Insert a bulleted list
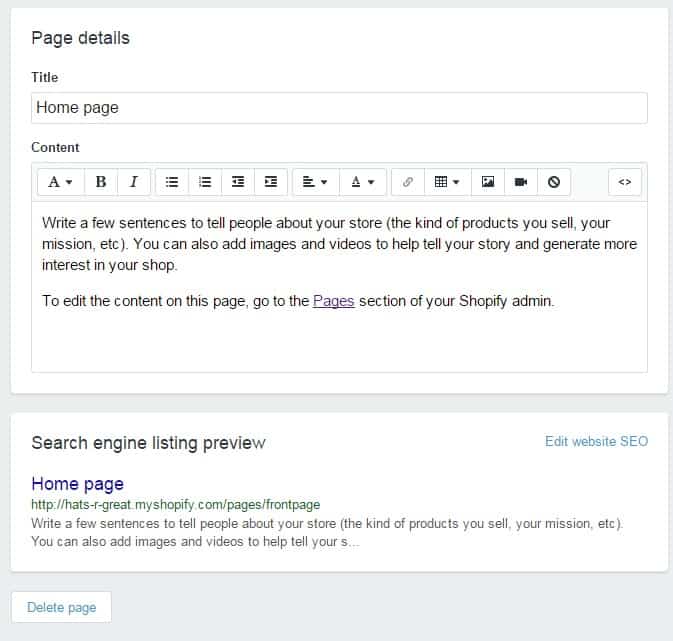Screen dimensions: 673x641 coord(172,182)
